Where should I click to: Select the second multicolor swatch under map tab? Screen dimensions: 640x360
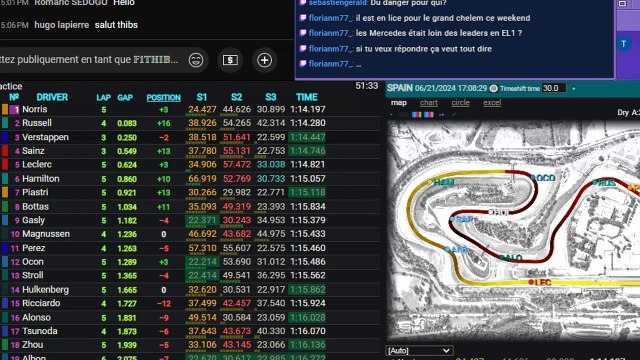tap(429, 115)
